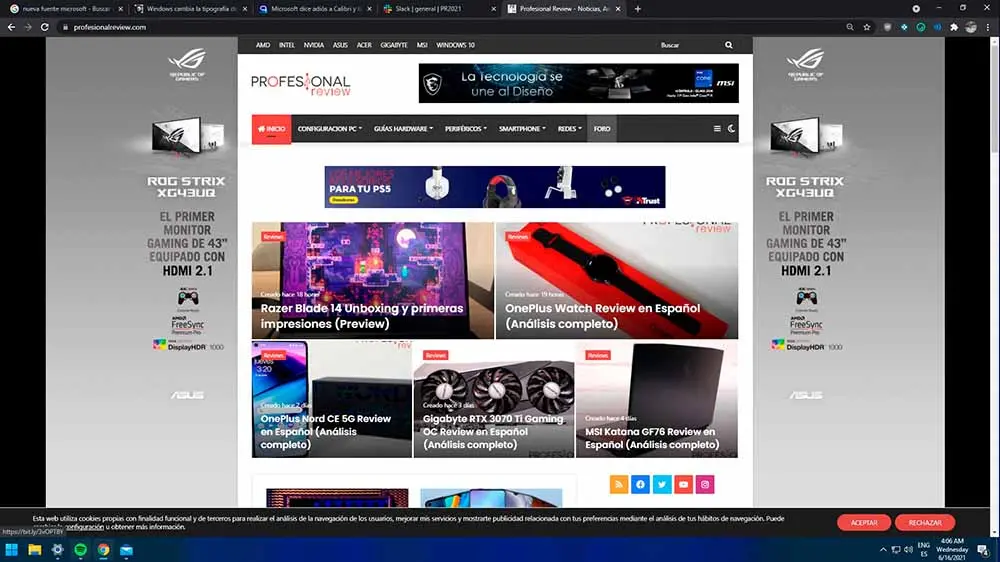Open MSI Katana GF76 Review article
Viewport: 1000px width, 562px height.
point(657,399)
